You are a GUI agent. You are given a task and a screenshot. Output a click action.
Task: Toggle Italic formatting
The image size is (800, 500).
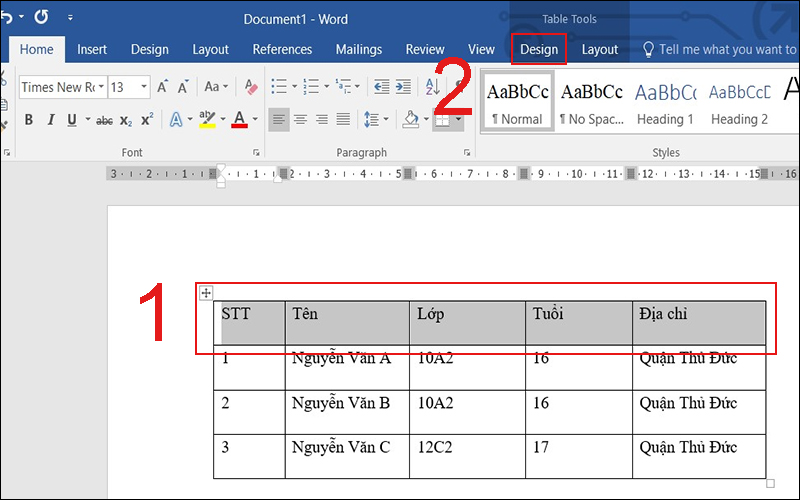pos(50,120)
